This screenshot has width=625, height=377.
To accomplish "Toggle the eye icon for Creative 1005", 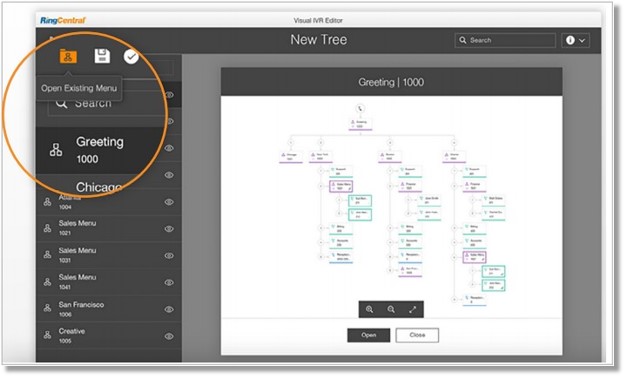I will click(169, 336).
